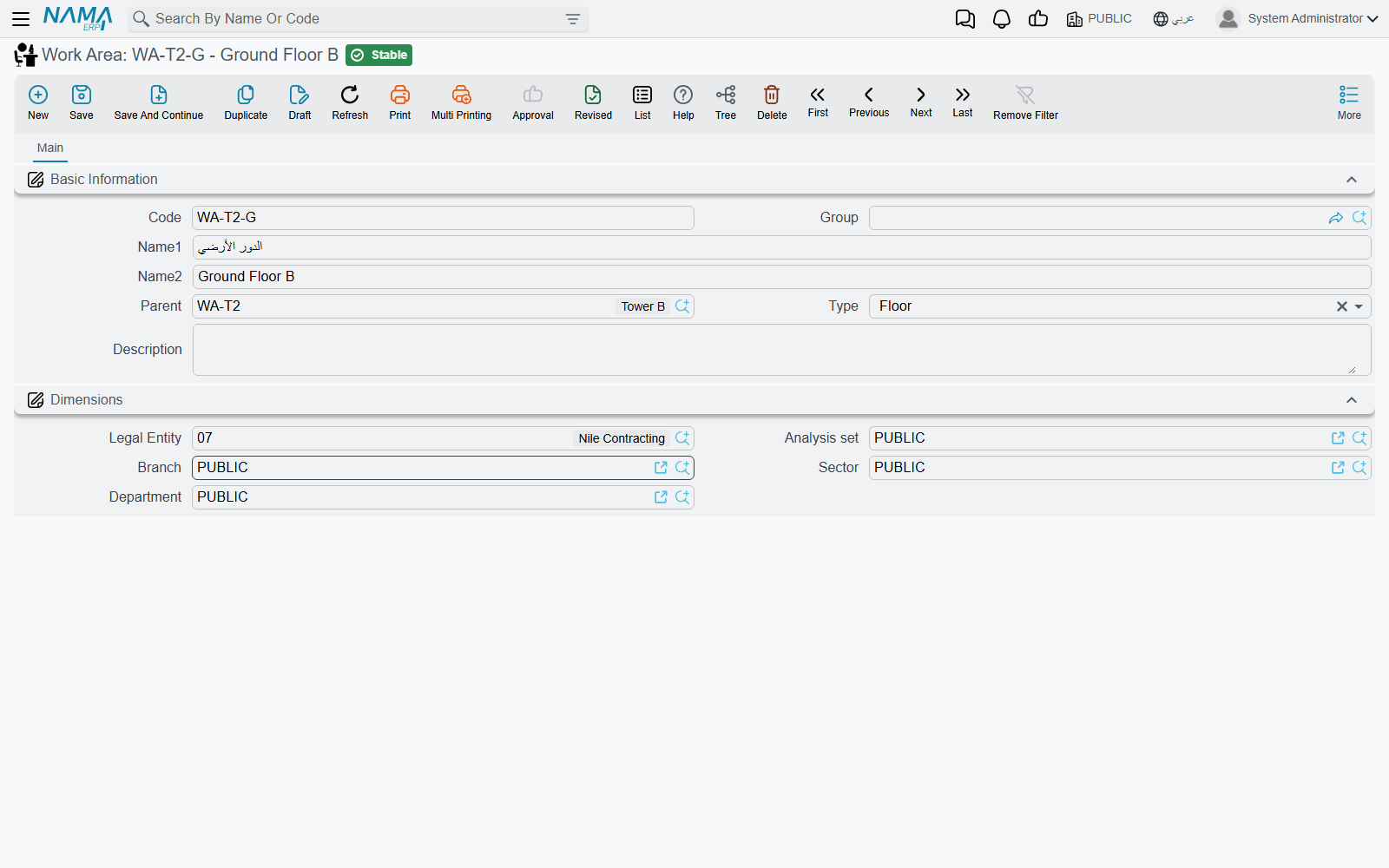Click the work area title icon

tap(25, 56)
